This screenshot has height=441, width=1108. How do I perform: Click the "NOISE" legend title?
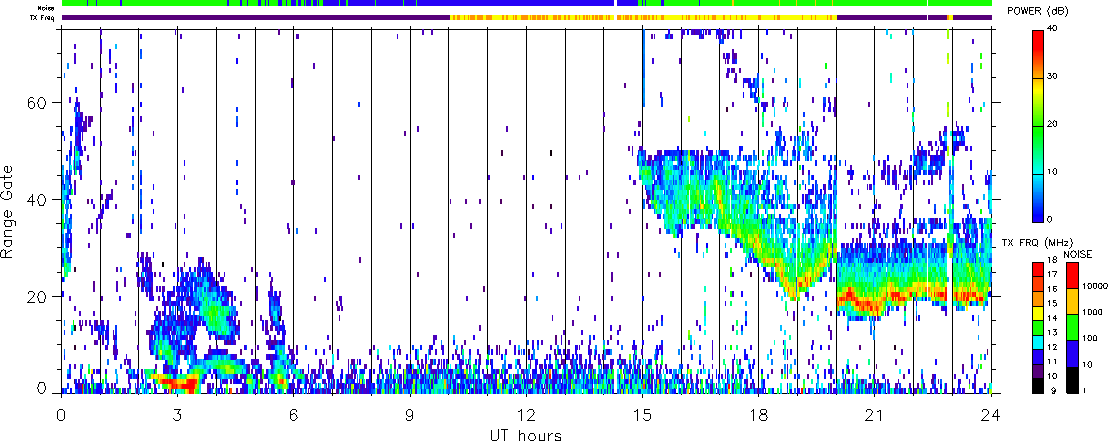[x=1078, y=254]
